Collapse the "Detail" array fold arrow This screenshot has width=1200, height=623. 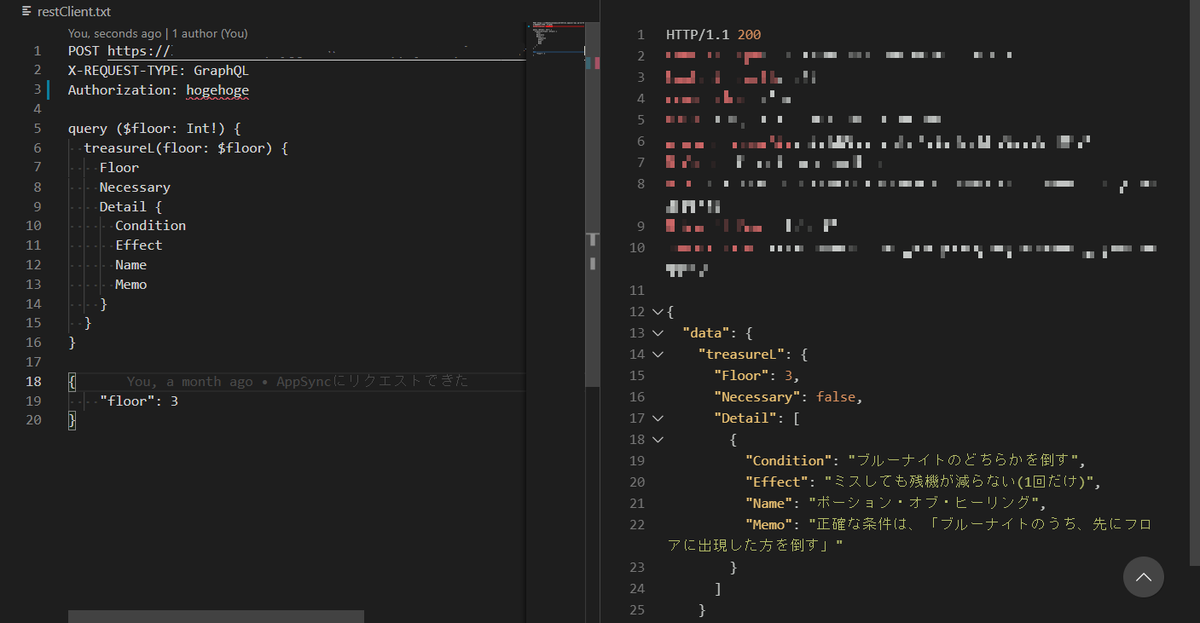coord(657,418)
